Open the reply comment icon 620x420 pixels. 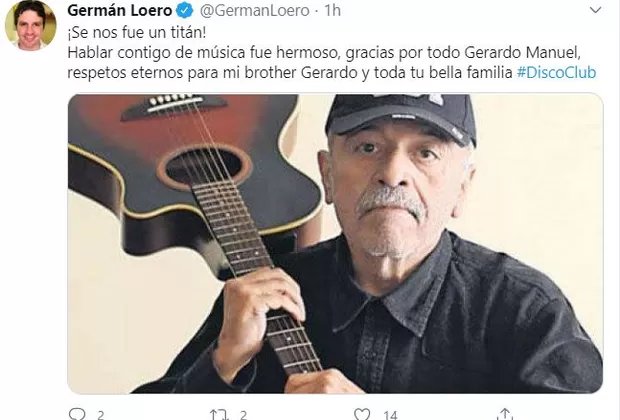(77, 414)
